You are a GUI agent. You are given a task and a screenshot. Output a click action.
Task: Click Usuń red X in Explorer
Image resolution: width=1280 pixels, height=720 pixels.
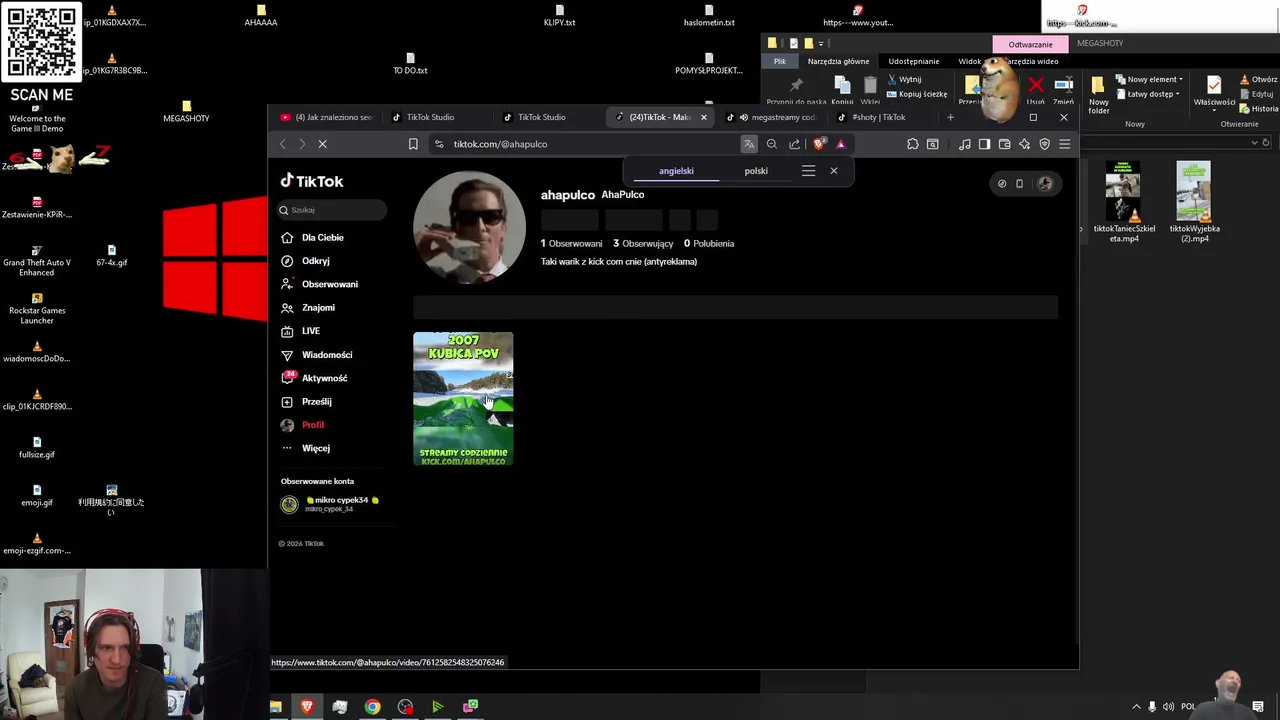click(x=1036, y=90)
